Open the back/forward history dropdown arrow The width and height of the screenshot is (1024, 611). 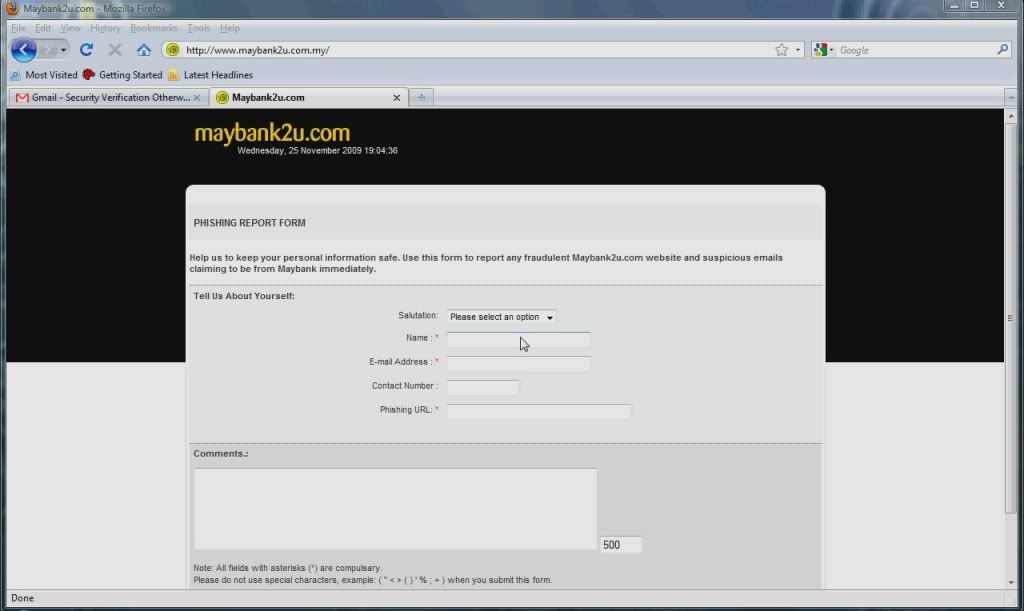(x=63, y=50)
